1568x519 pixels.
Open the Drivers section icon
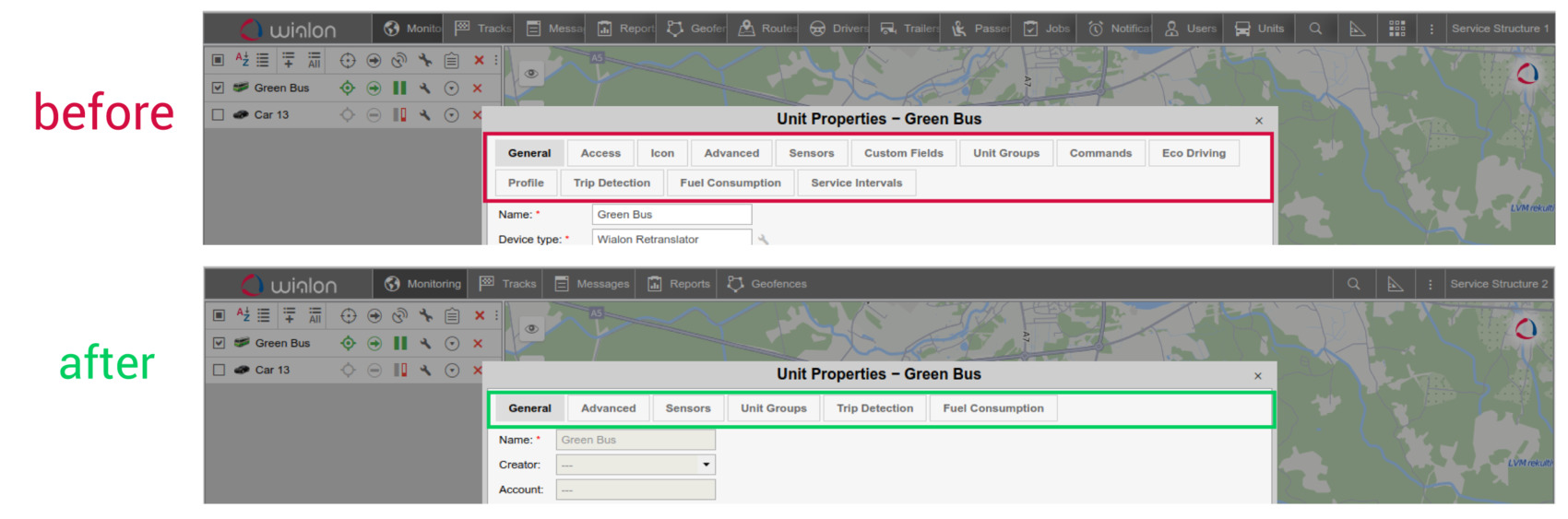click(x=817, y=29)
